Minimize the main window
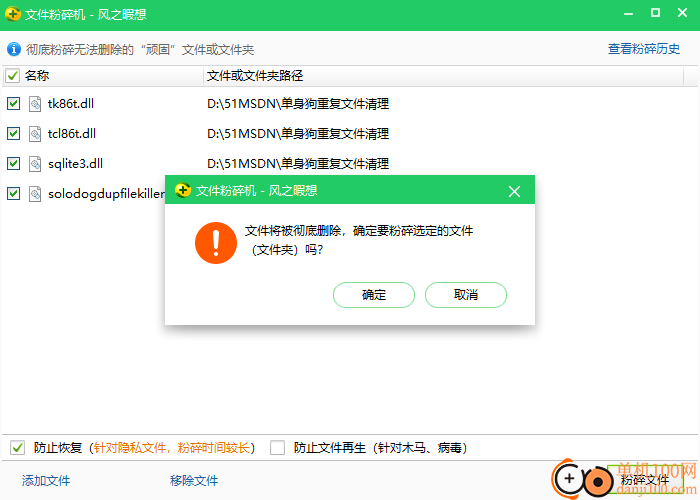This screenshot has width=700, height=500. coord(629,14)
